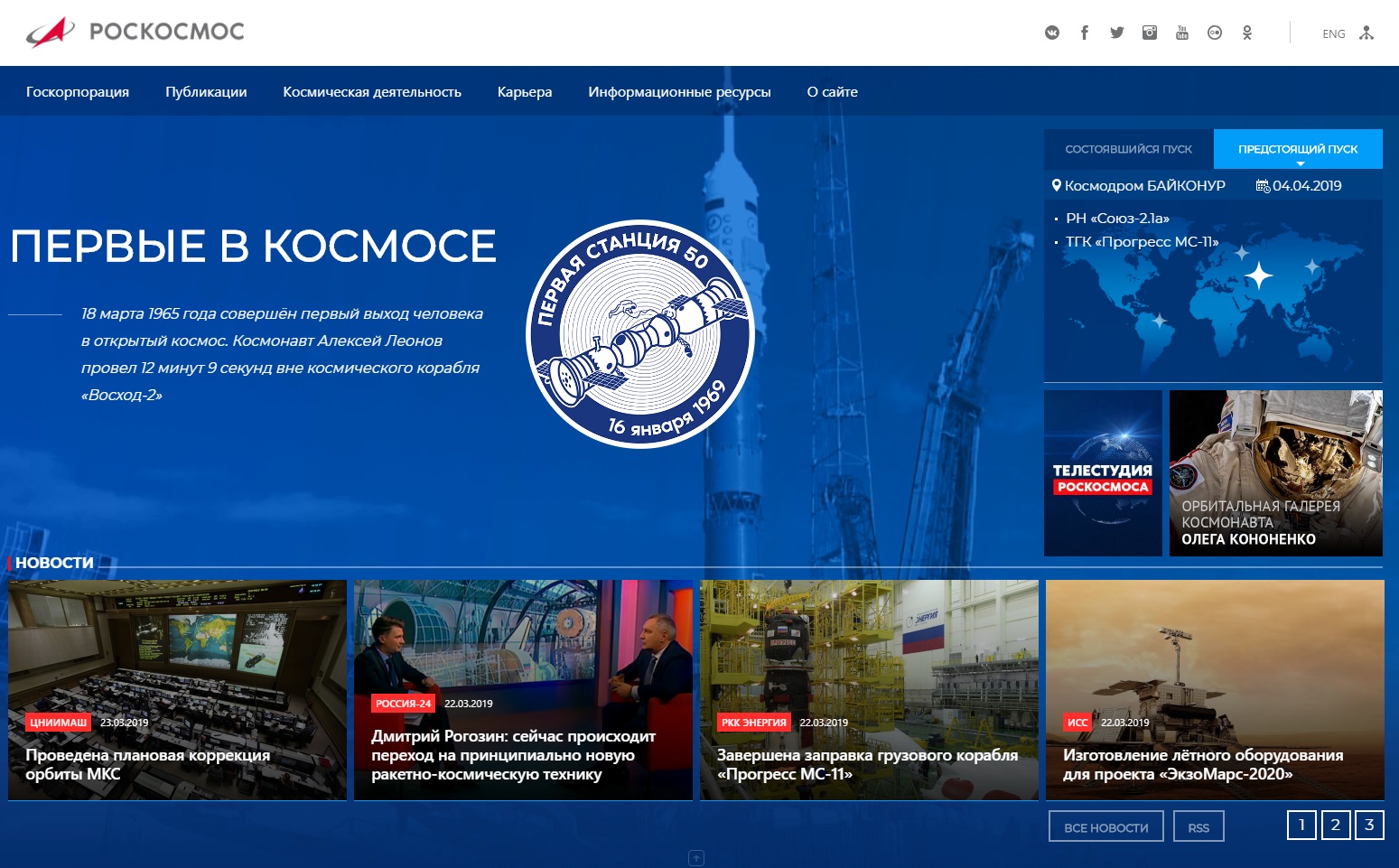Screen dimensions: 1399x868
Task: Open the VK social network icon
Action: [1052, 33]
